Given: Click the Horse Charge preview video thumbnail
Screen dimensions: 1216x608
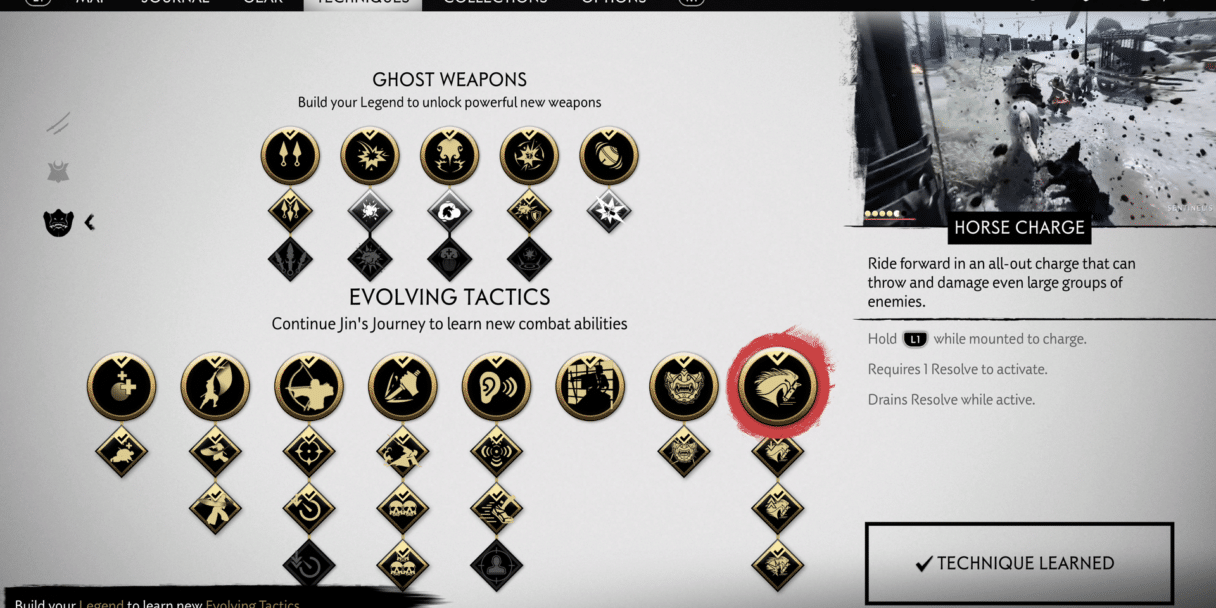Looking at the screenshot, I should (1029, 117).
